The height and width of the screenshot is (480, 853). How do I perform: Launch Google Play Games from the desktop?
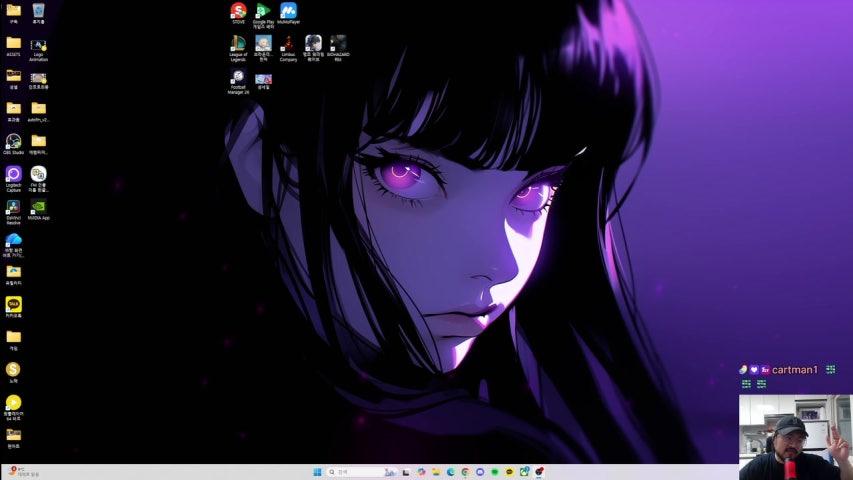[263, 11]
